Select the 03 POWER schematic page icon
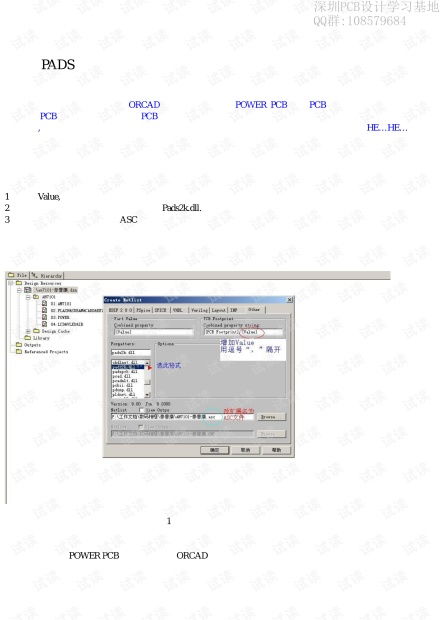This screenshot has width=440, height=620. 45,317
